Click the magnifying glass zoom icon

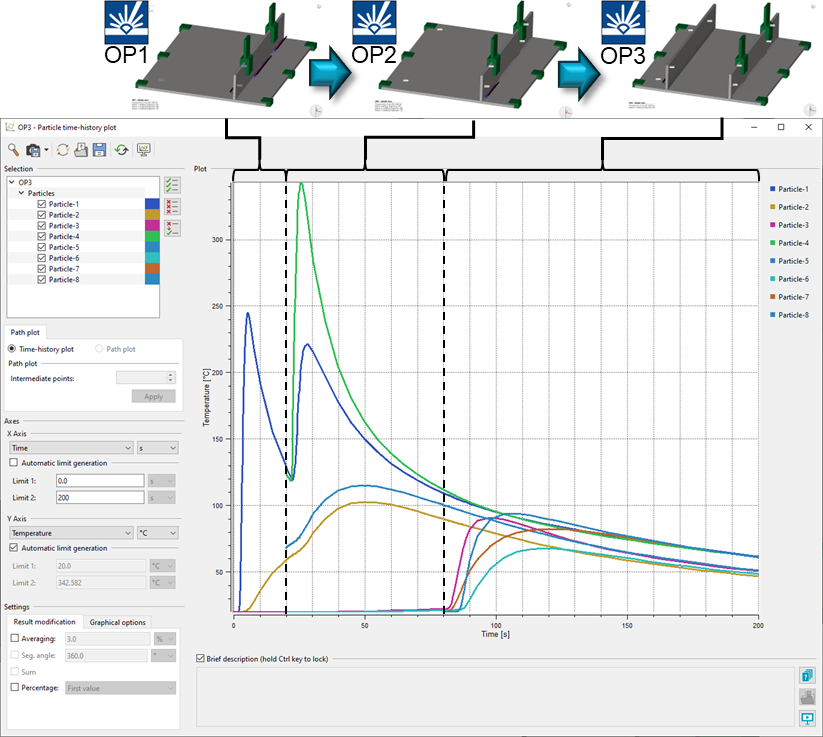[14, 150]
